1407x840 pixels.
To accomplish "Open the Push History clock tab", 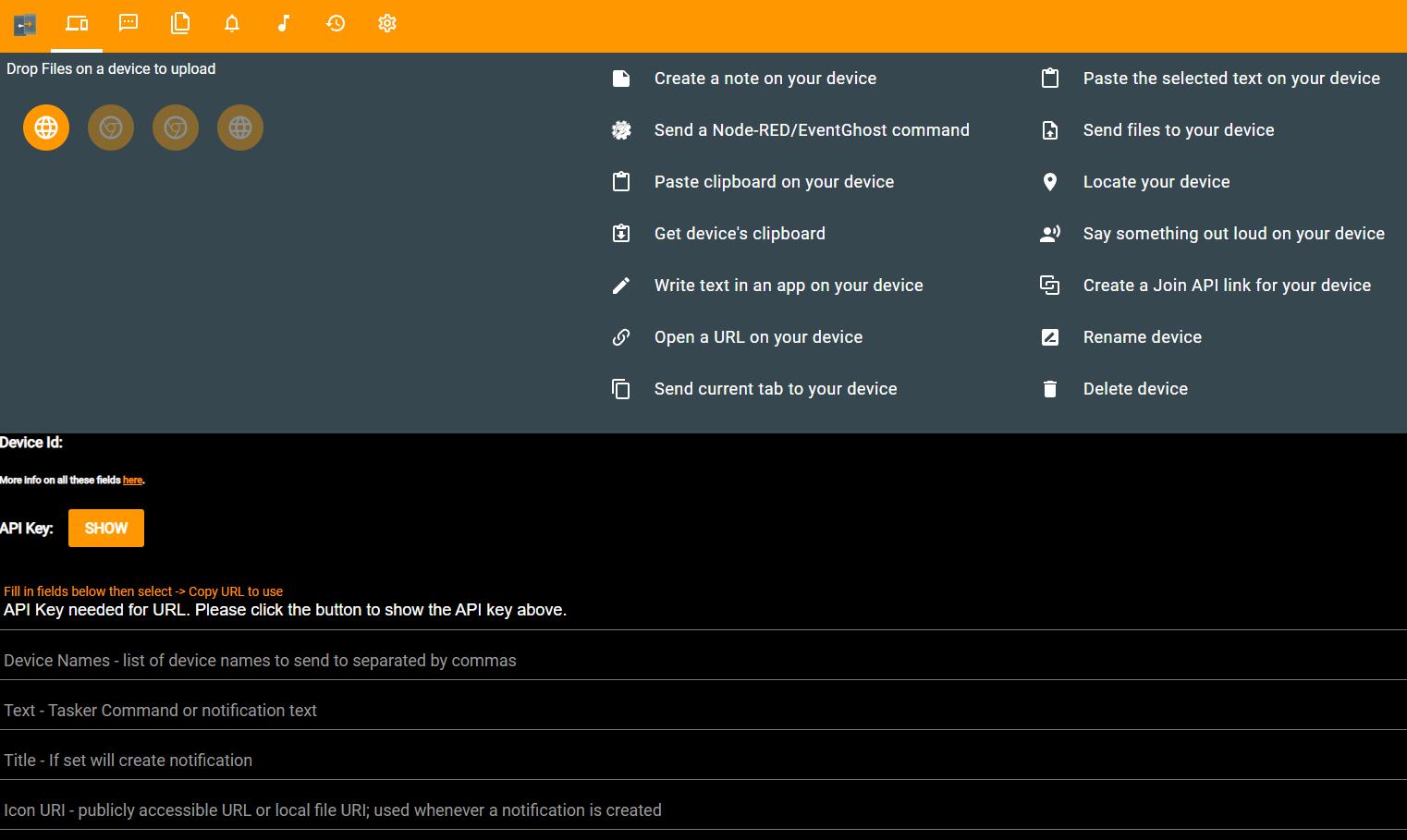I will [x=336, y=23].
